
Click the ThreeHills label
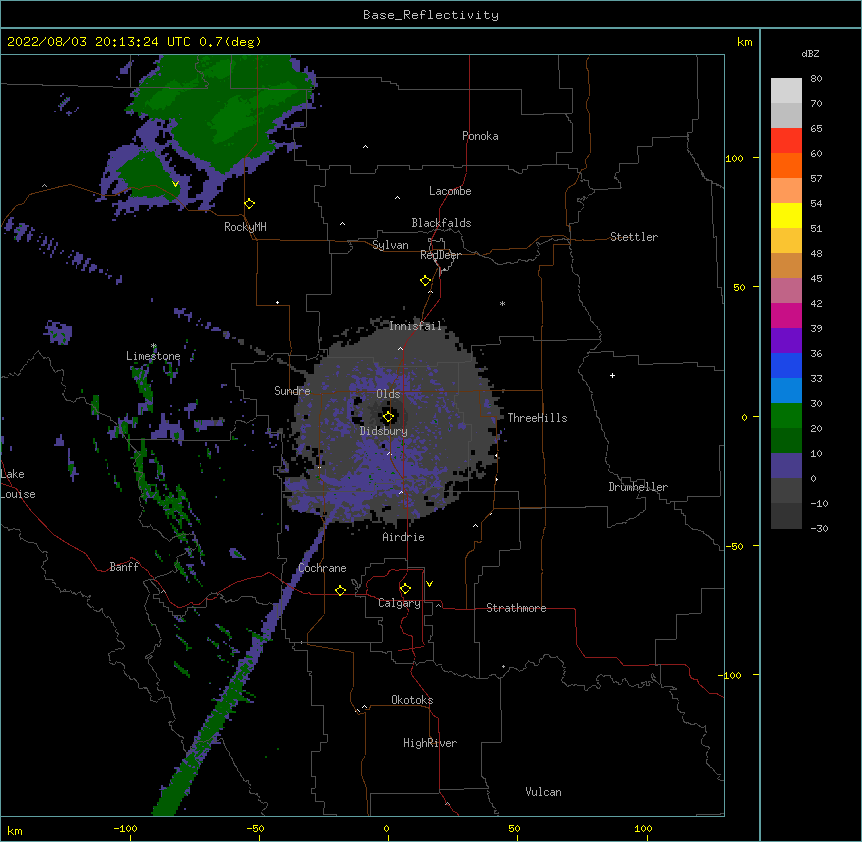pyautogui.click(x=537, y=418)
